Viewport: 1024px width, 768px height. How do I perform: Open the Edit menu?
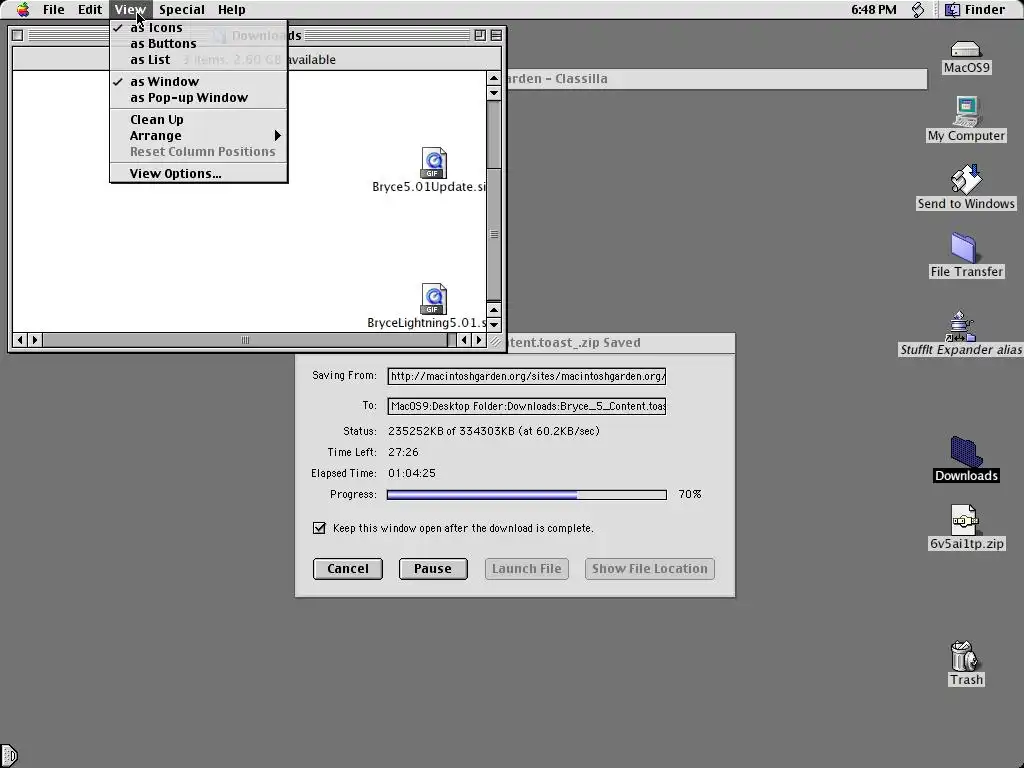click(89, 9)
